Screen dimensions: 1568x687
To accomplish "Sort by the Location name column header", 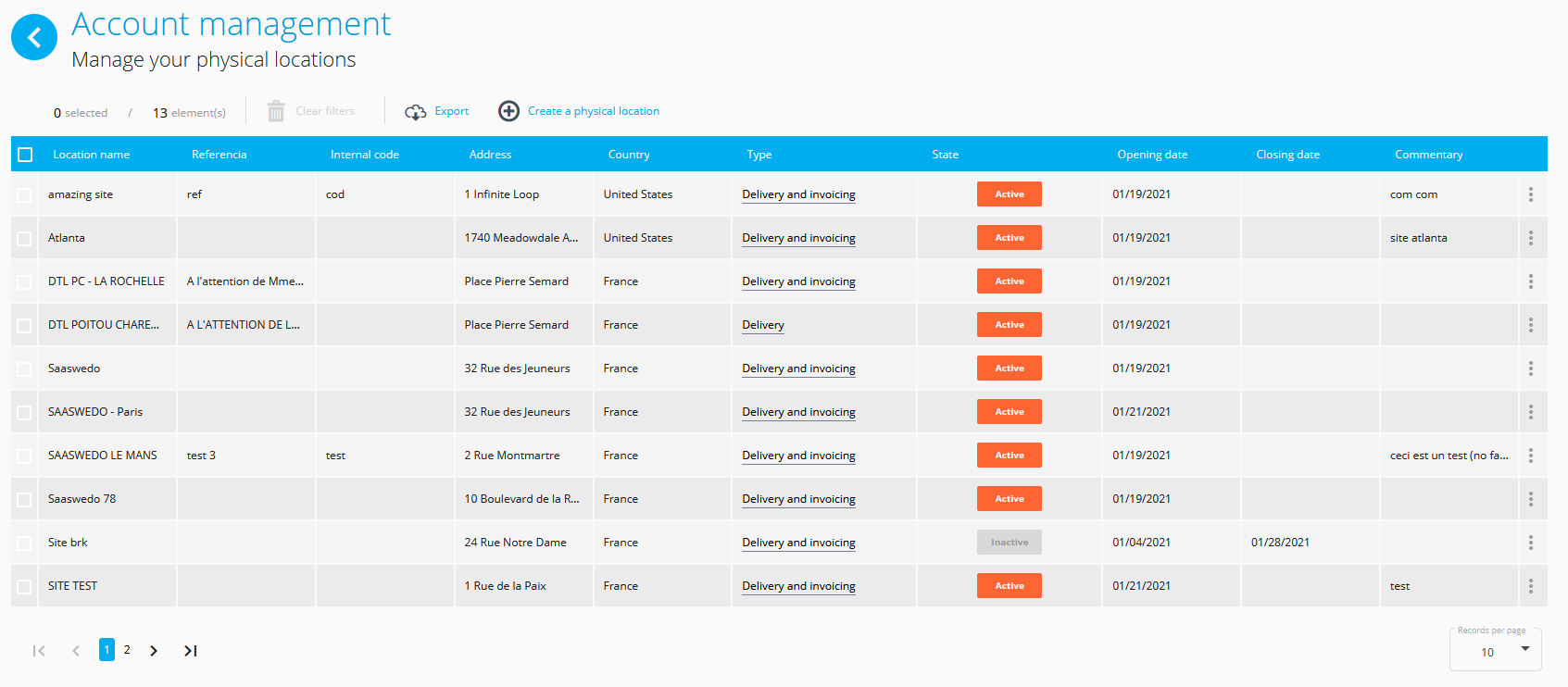I will (x=91, y=155).
